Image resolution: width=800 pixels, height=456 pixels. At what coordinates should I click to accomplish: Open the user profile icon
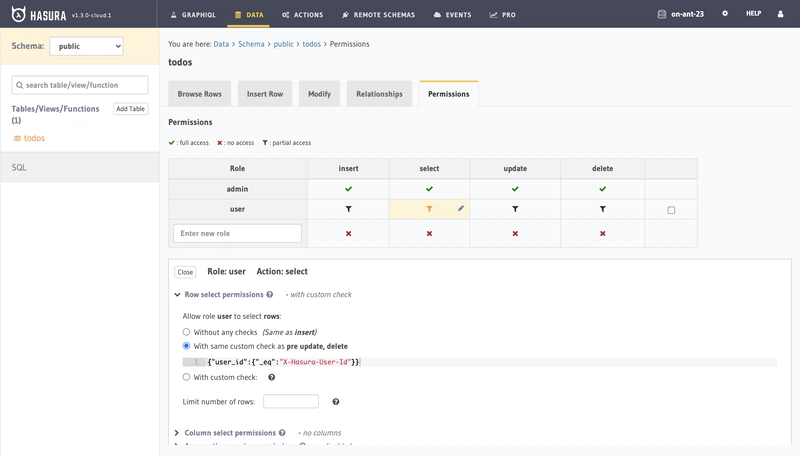tap(780, 14)
